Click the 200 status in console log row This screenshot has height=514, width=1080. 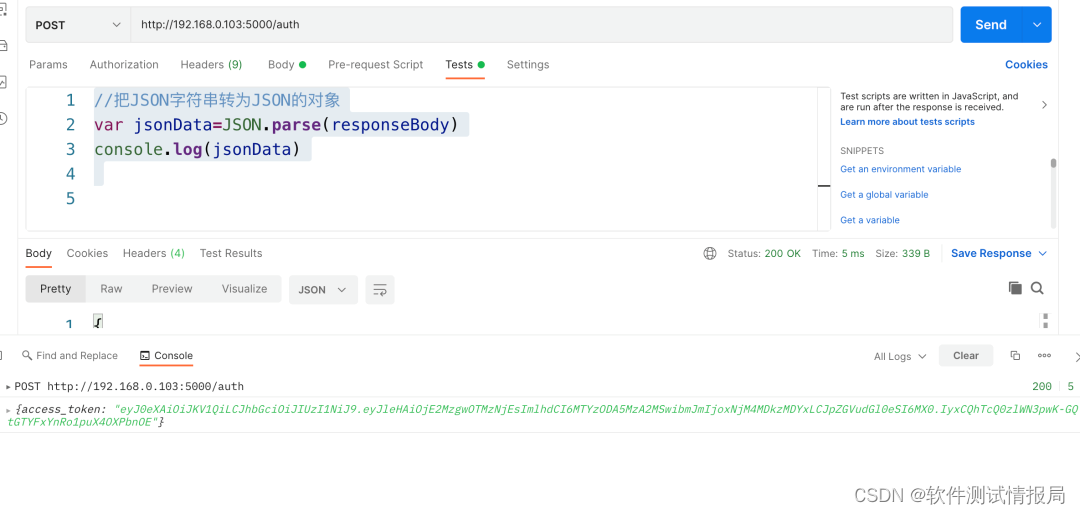pos(1041,387)
